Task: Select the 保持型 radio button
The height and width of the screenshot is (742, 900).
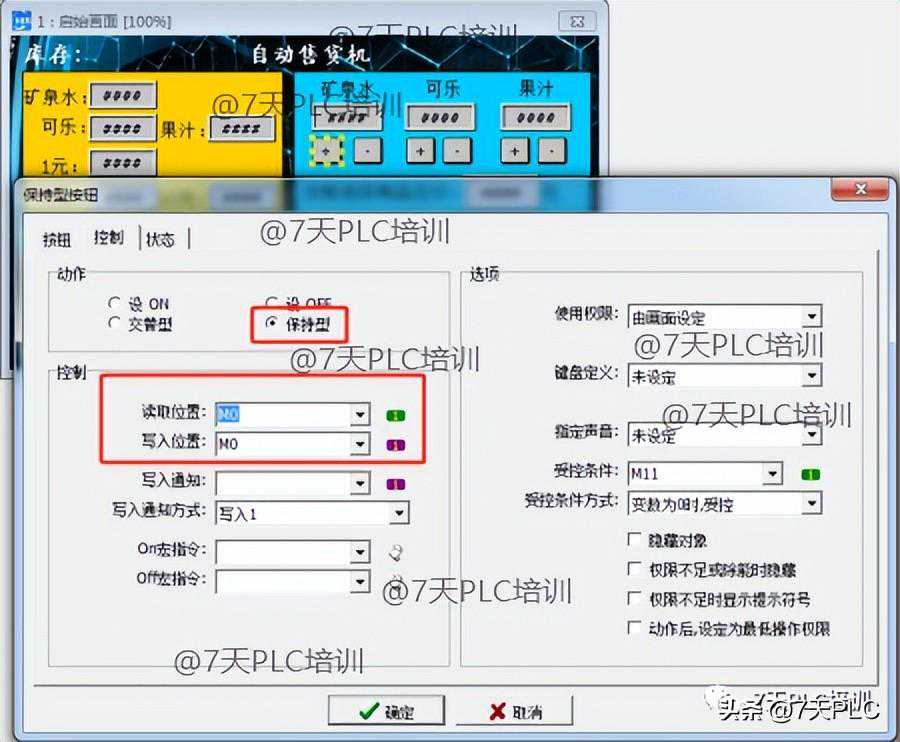Action: pos(272,323)
